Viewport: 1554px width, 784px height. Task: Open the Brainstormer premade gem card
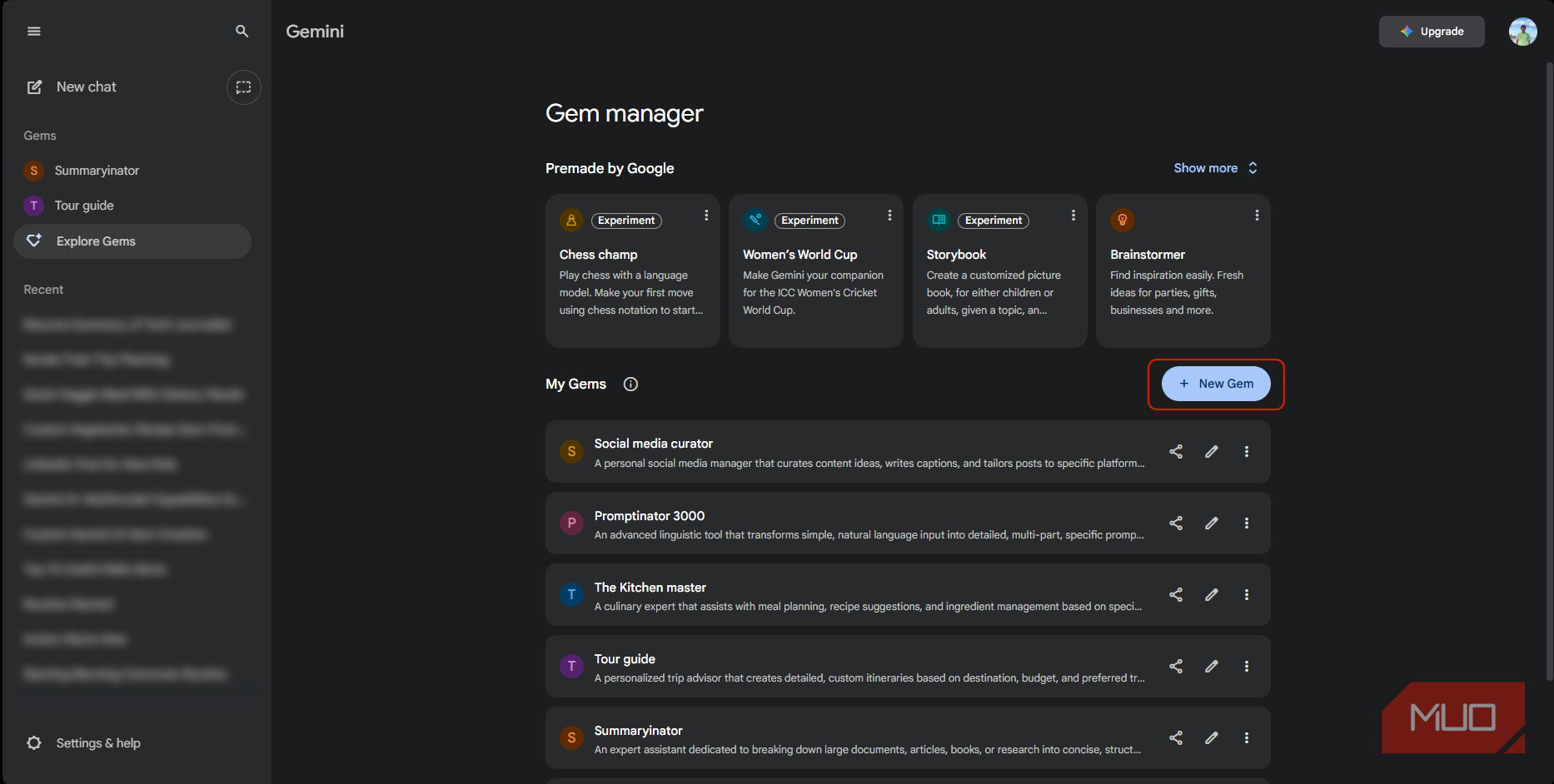coord(1183,271)
